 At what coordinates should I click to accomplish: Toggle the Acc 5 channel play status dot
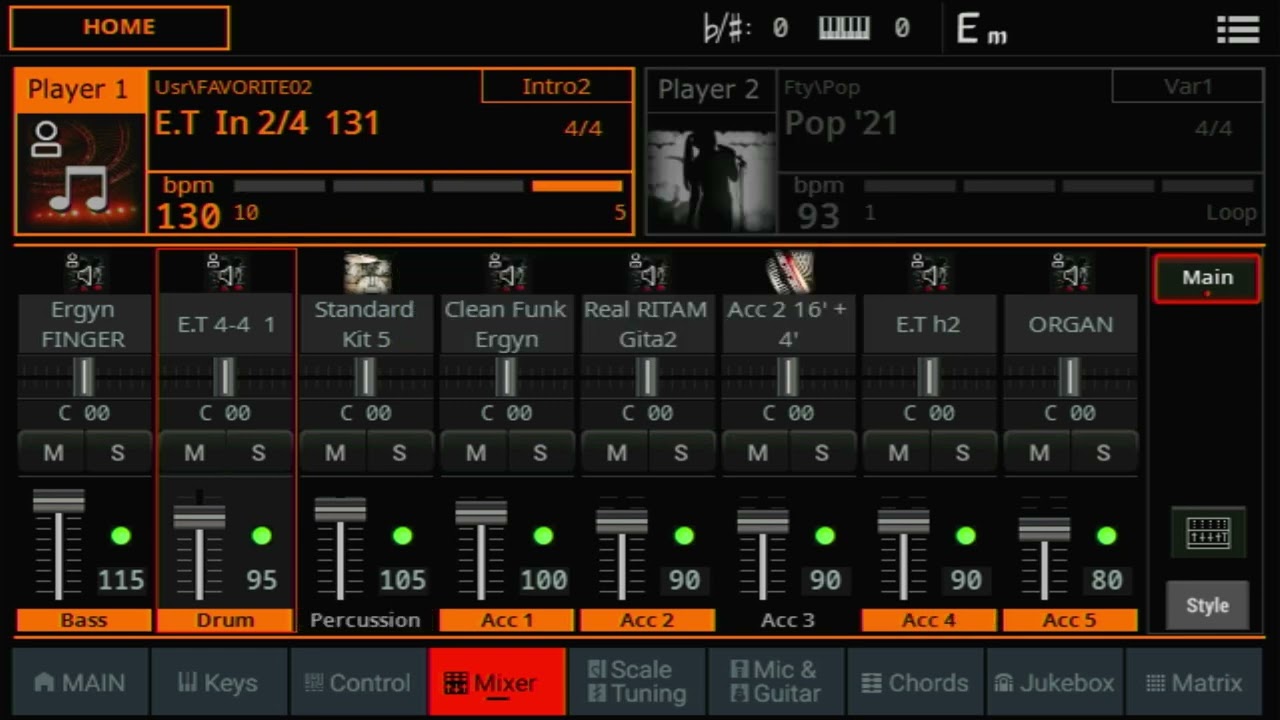click(1107, 536)
